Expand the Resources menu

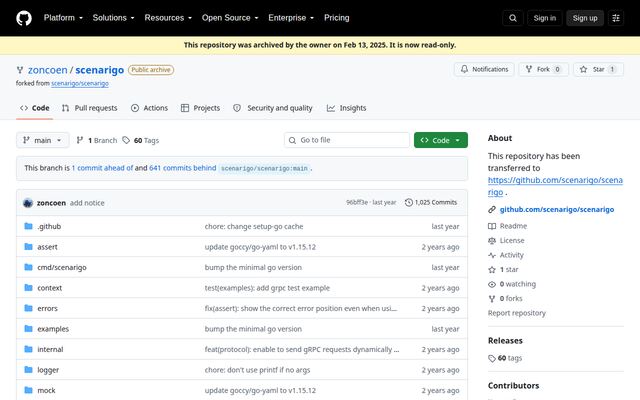tap(168, 18)
